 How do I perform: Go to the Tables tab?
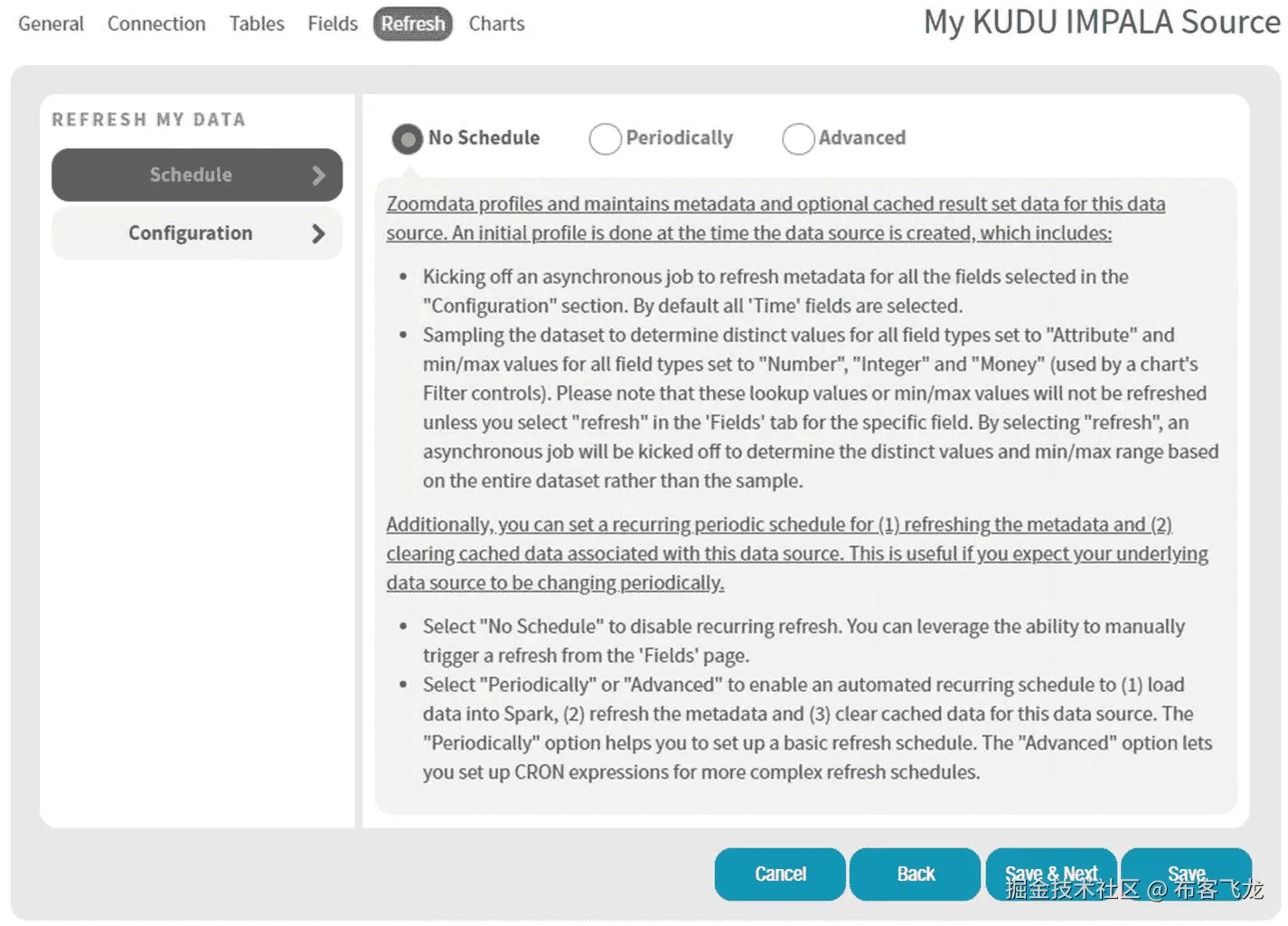coord(257,24)
